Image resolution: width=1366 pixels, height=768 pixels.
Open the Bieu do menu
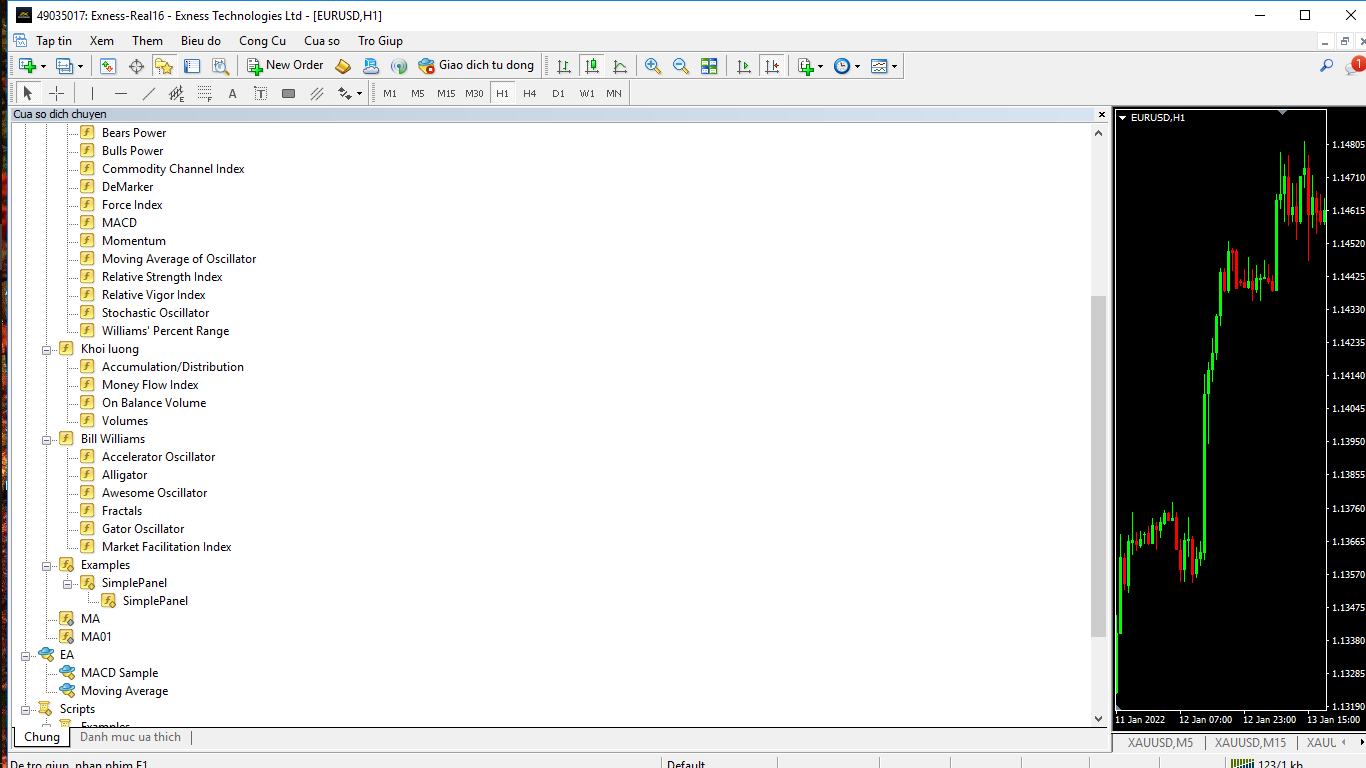coord(201,41)
